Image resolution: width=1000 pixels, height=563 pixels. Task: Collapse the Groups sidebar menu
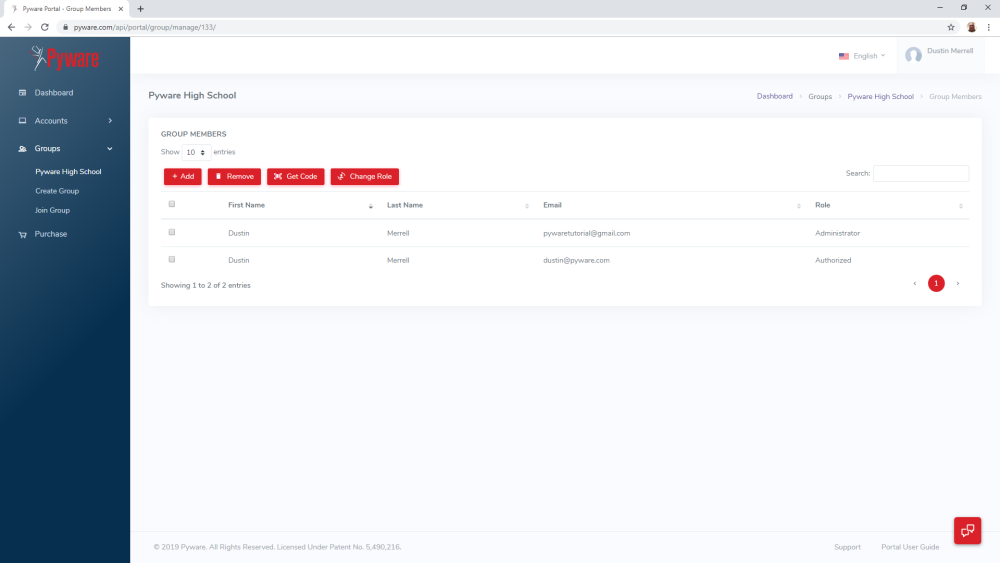tap(65, 149)
